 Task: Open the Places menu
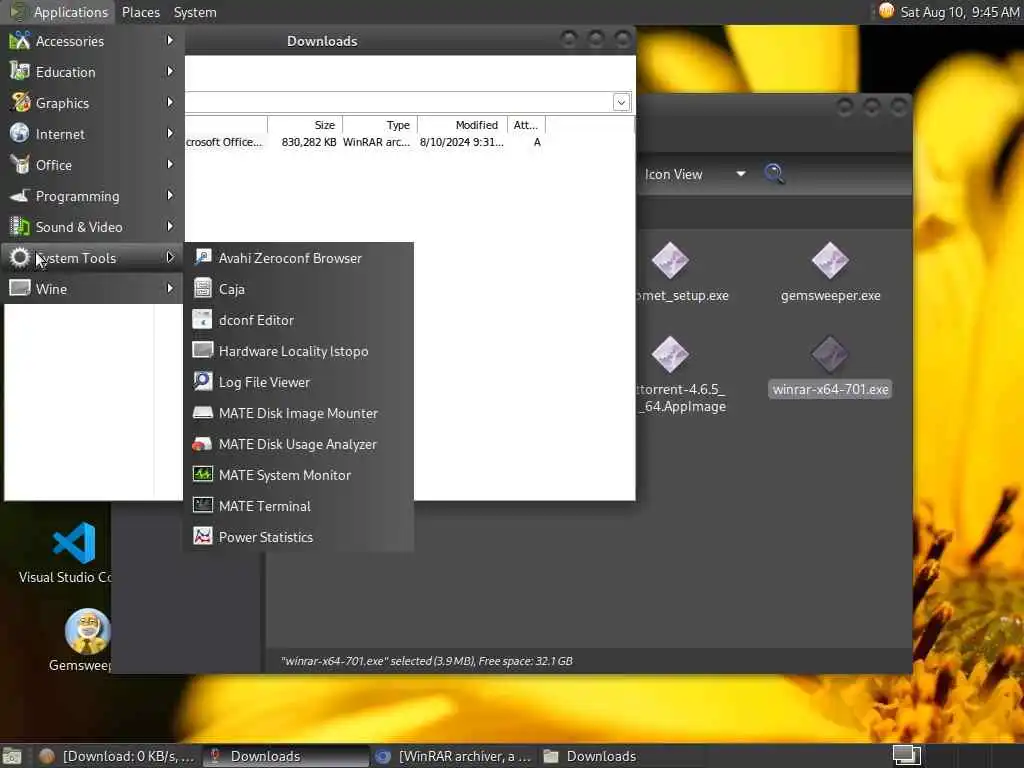click(x=141, y=12)
